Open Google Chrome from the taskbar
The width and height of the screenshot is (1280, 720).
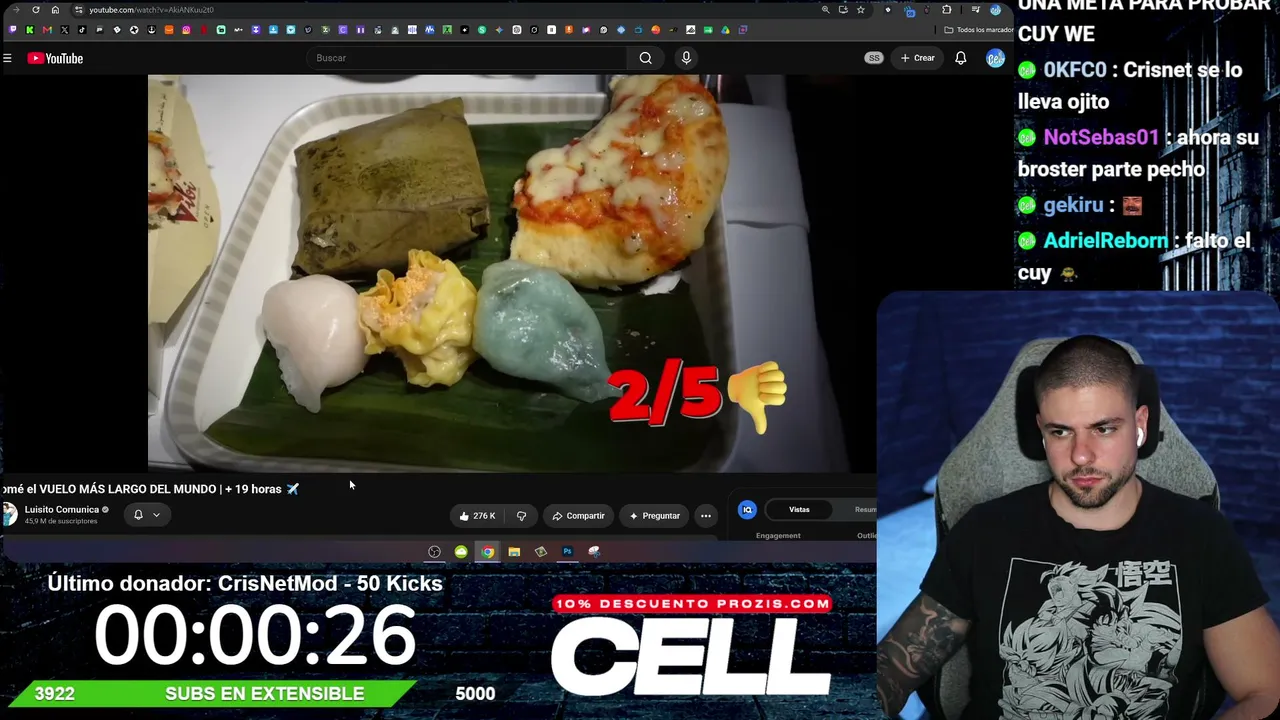click(487, 552)
